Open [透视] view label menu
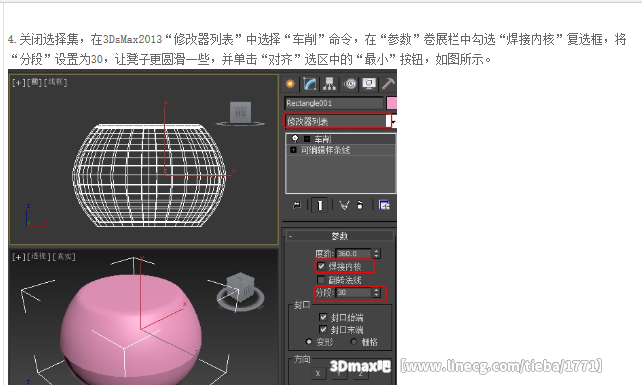642x385 pixels. point(39,256)
